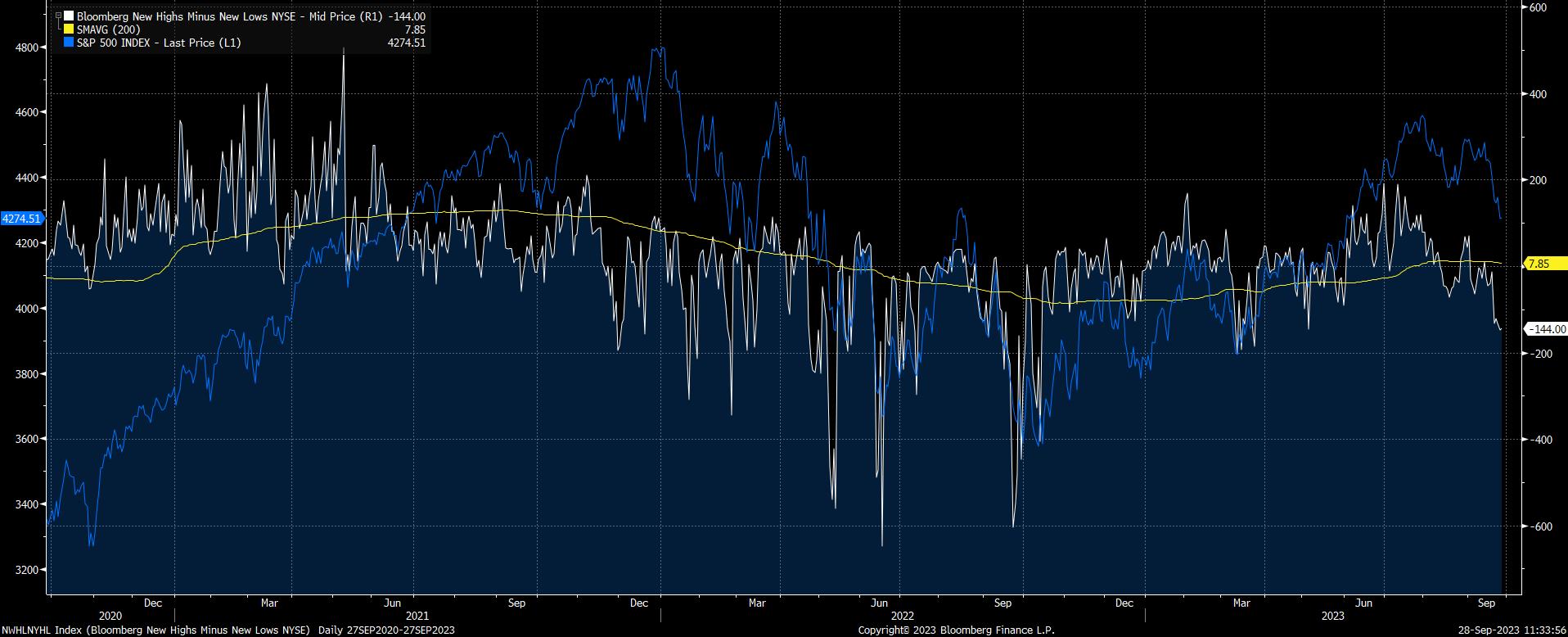
Task: Click the 2020 year label on the time axis
Action: (x=110, y=616)
